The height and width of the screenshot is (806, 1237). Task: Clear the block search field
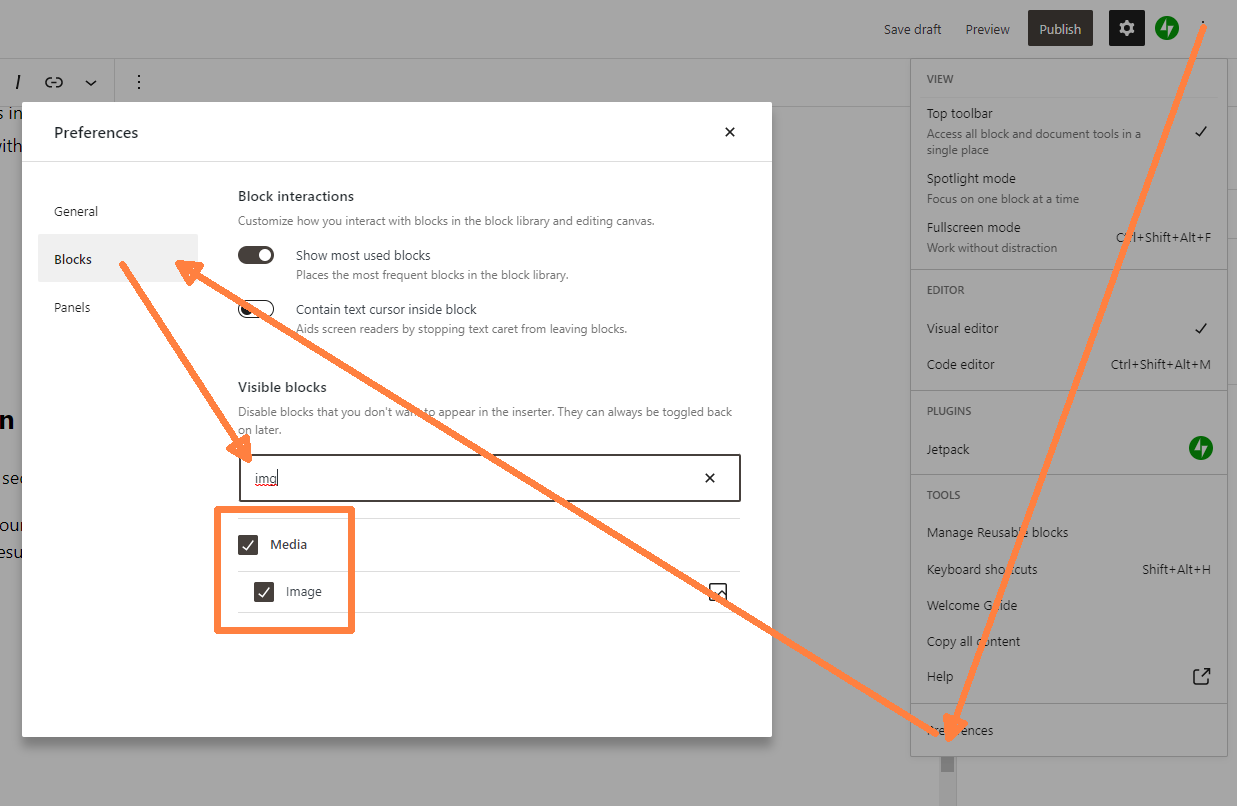pos(710,478)
